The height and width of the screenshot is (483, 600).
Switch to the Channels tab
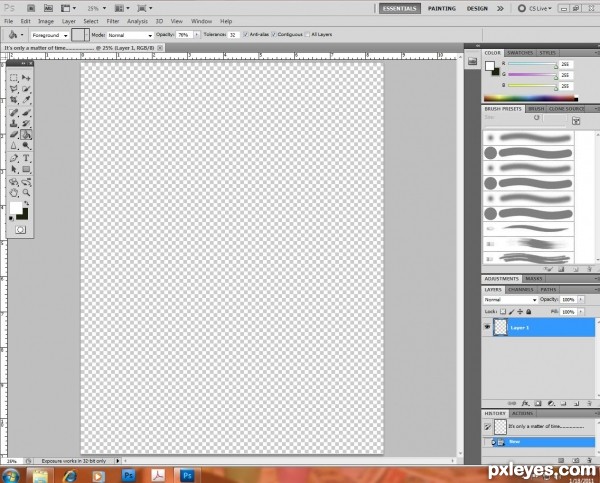coord(520,290)
